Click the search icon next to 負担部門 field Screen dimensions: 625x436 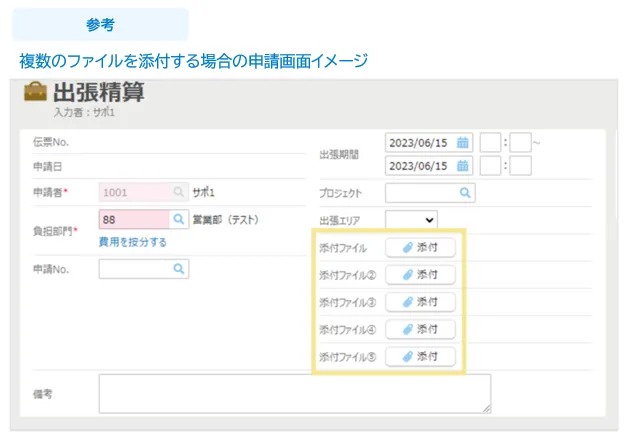179,219
